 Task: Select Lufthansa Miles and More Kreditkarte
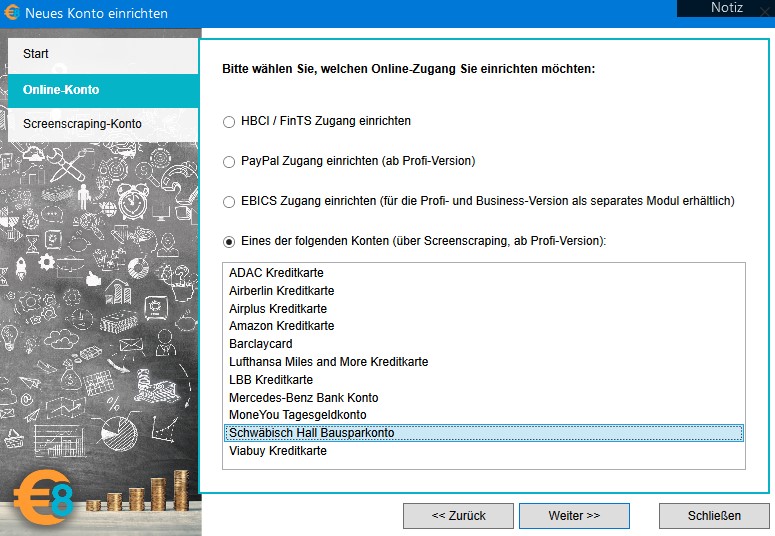point(483,361)
